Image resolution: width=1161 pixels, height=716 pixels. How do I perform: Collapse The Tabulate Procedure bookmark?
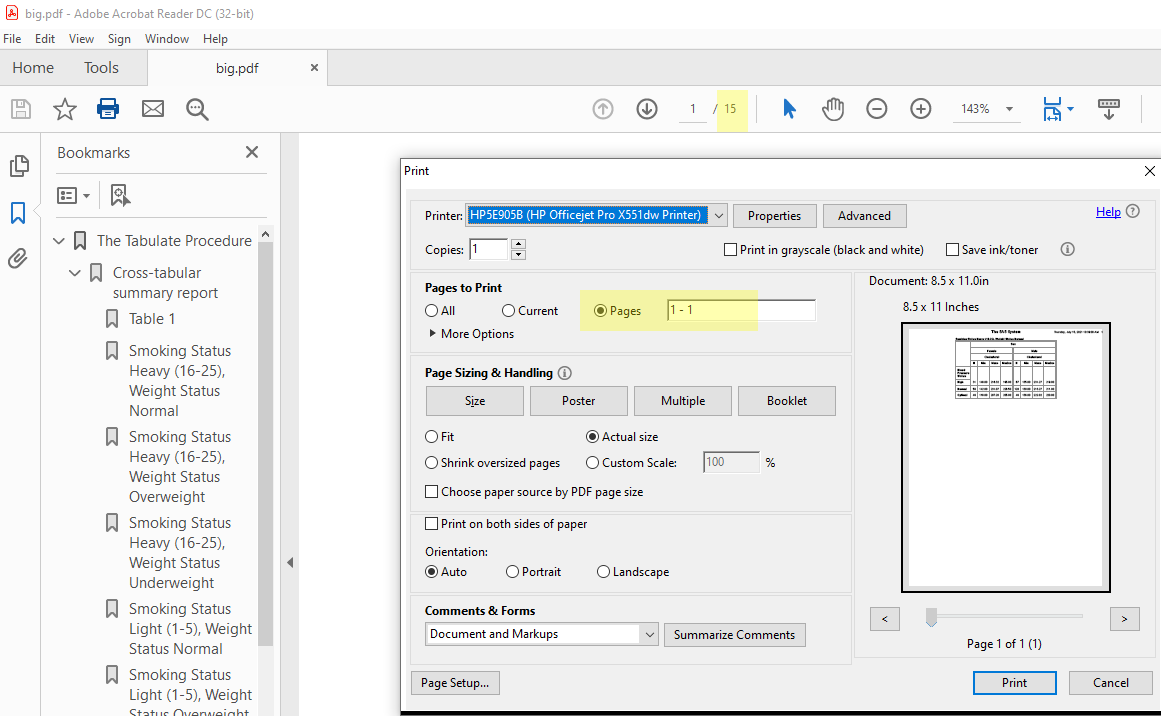point(59,240)
